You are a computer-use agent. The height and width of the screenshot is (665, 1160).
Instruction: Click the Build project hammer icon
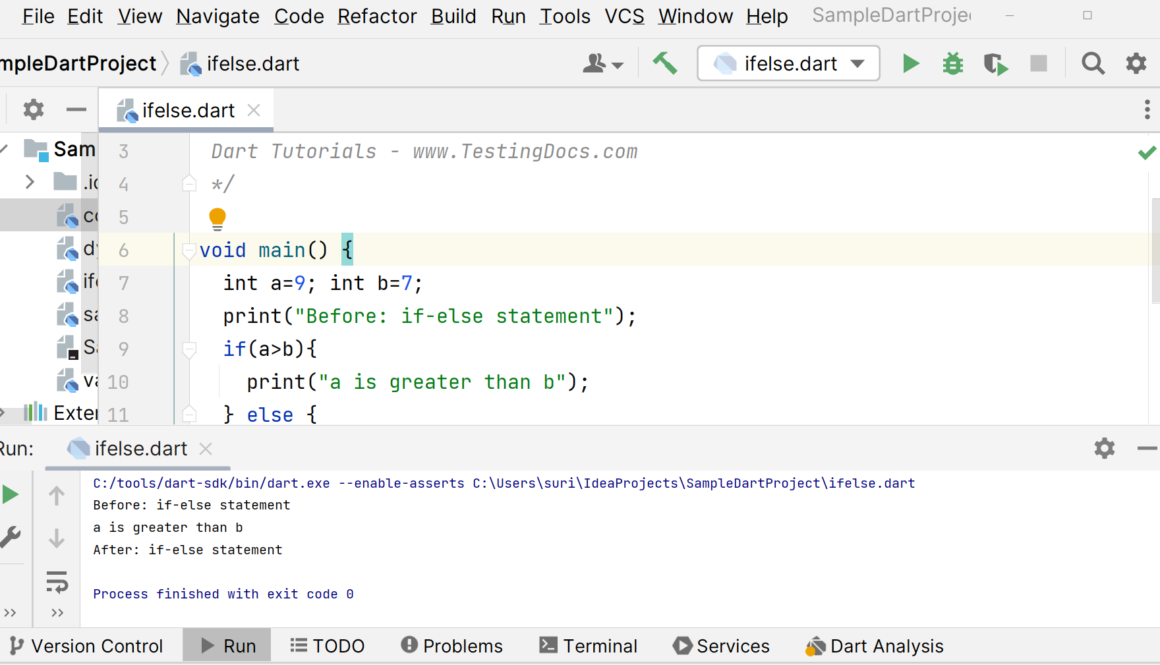coord(665,63)
